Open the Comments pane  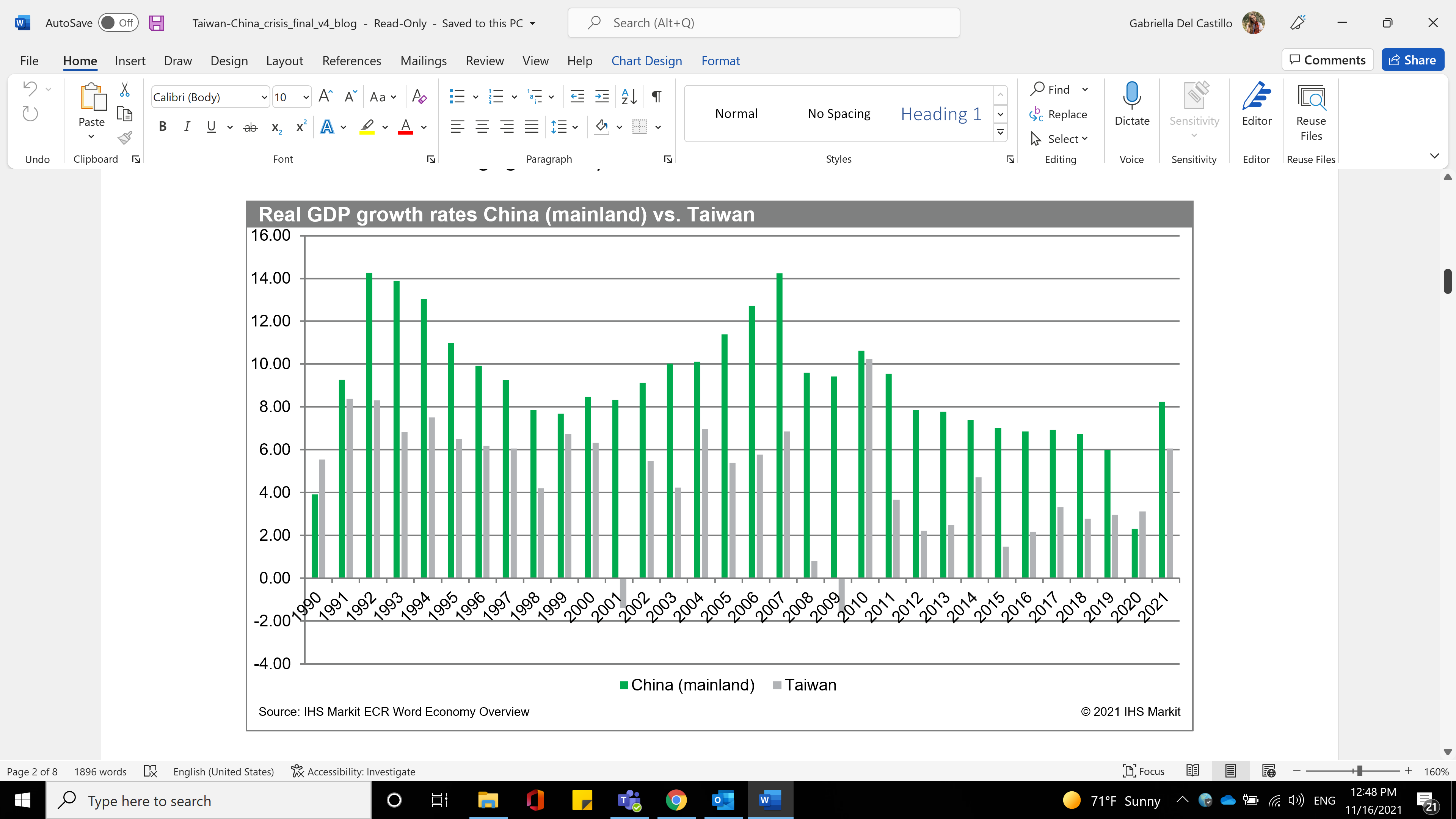[1327, 60]
